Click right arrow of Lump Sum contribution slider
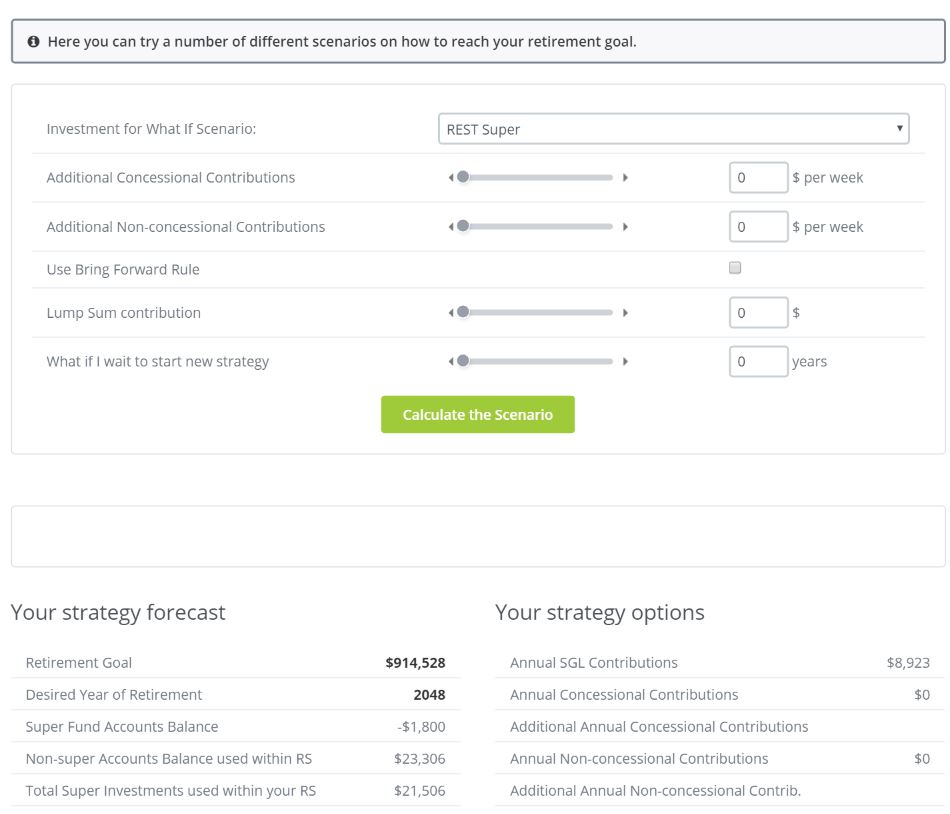Viewport: 950px width, 814px height. coord(625,313)
